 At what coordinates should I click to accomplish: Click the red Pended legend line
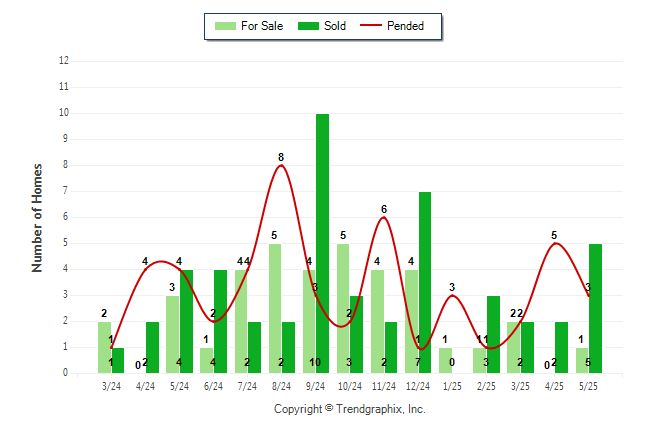pos(371,25)
